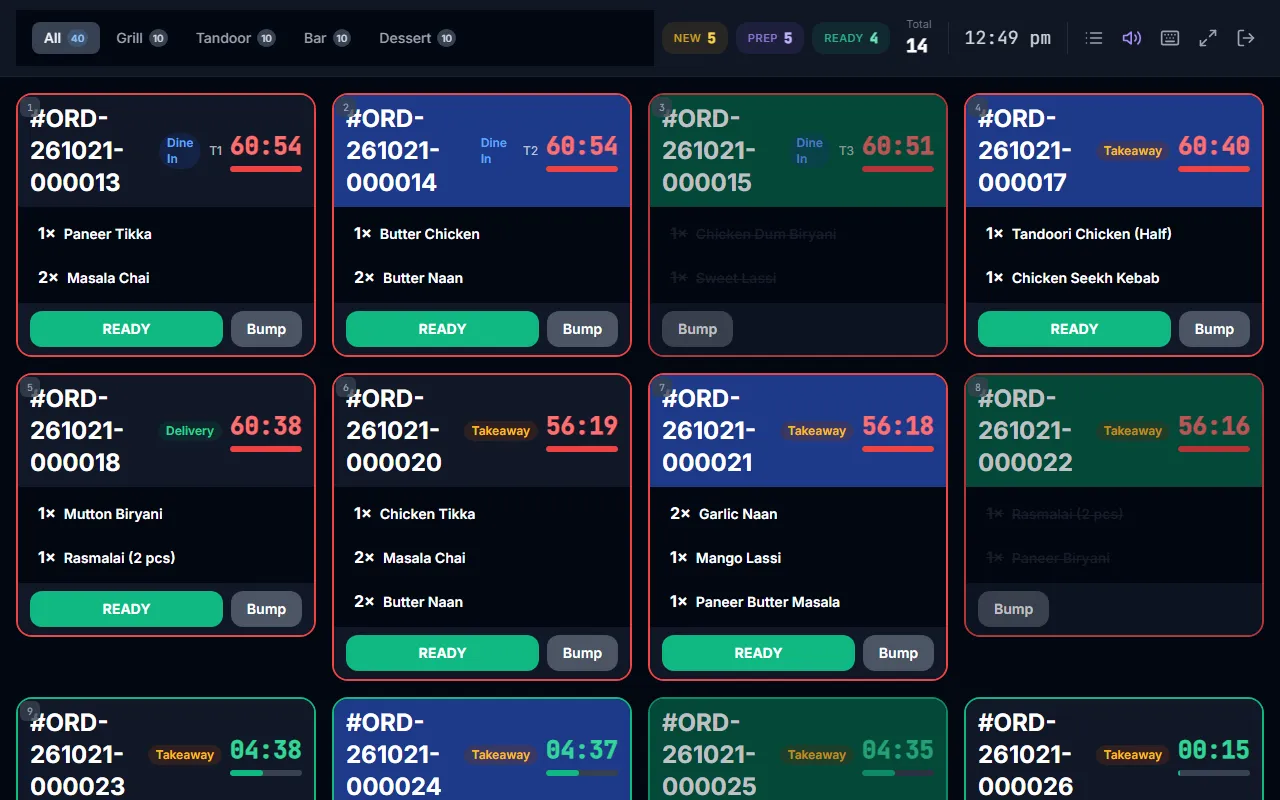Switch to the Grill station tab
The height and width of the screenshot is (800, 1280).
point(142,38)
